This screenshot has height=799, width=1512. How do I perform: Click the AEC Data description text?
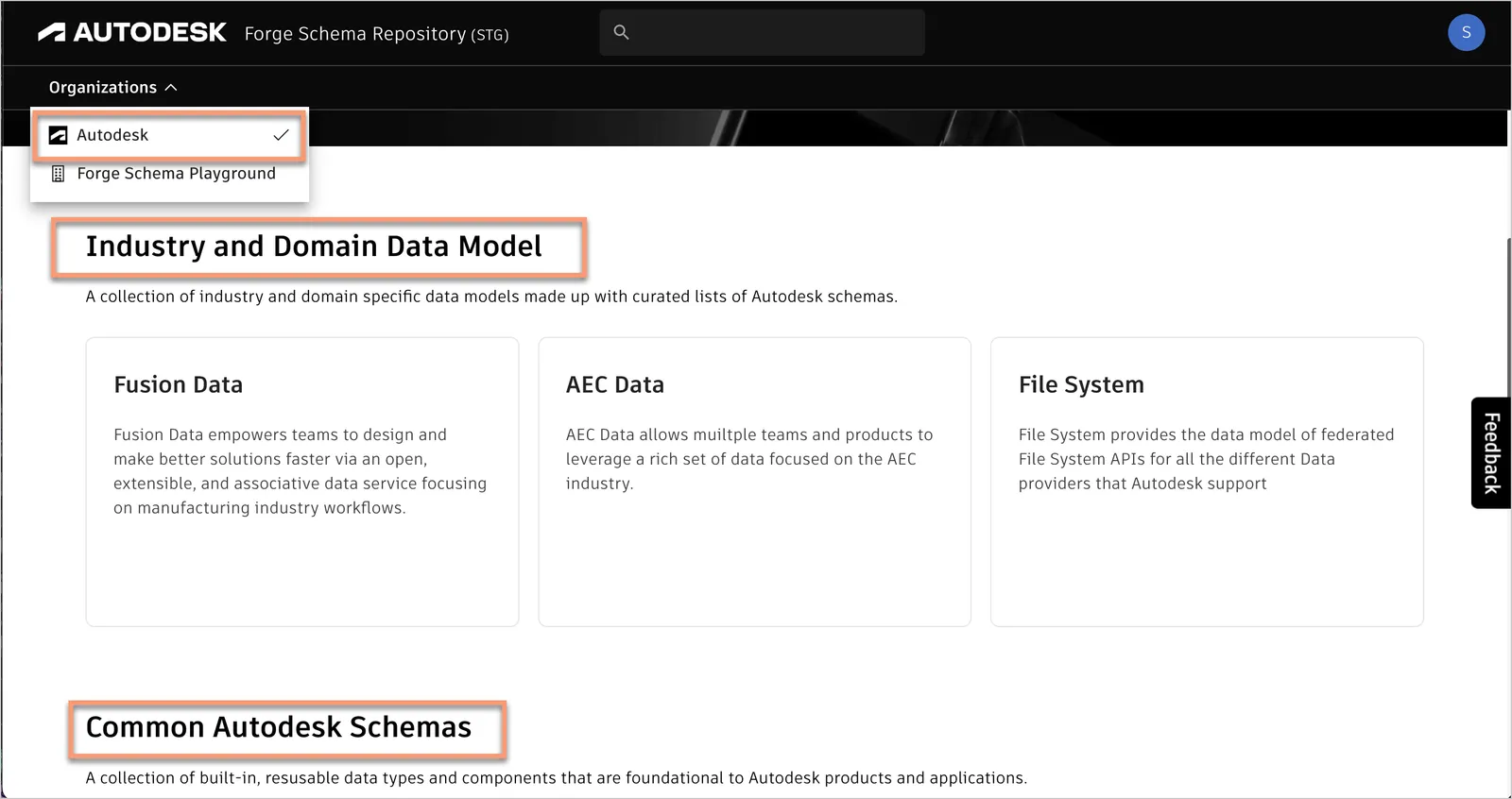[749, 459]
